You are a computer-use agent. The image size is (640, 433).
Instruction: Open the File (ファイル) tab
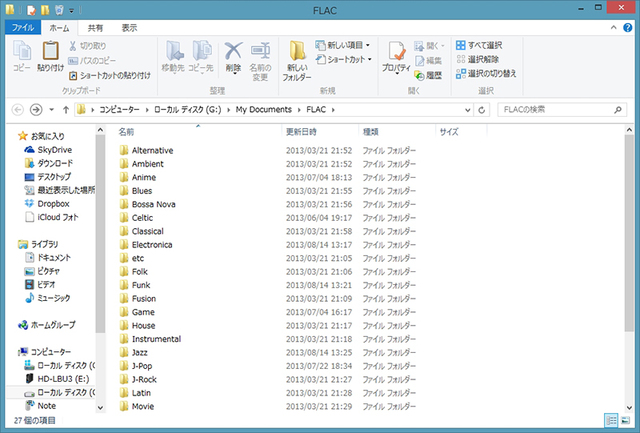22,28
